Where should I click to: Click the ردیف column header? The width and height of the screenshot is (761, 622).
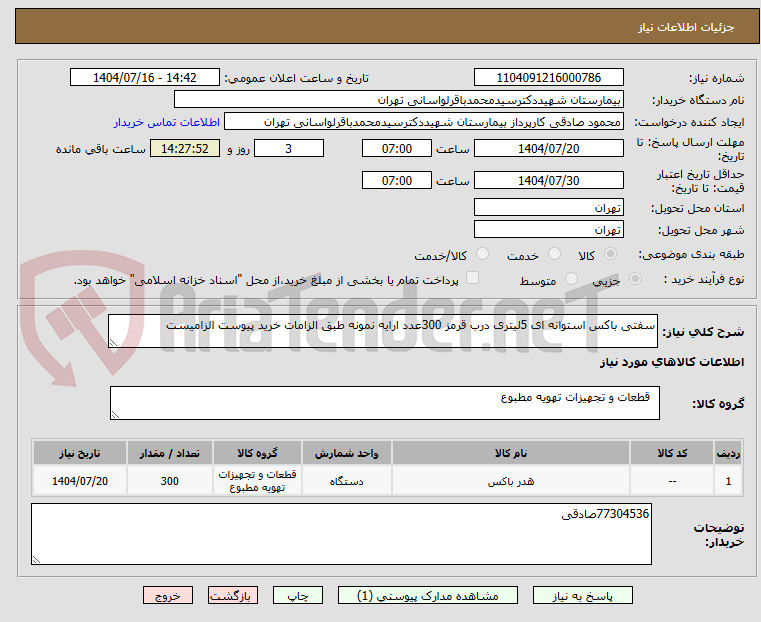[x=728, y=453]
